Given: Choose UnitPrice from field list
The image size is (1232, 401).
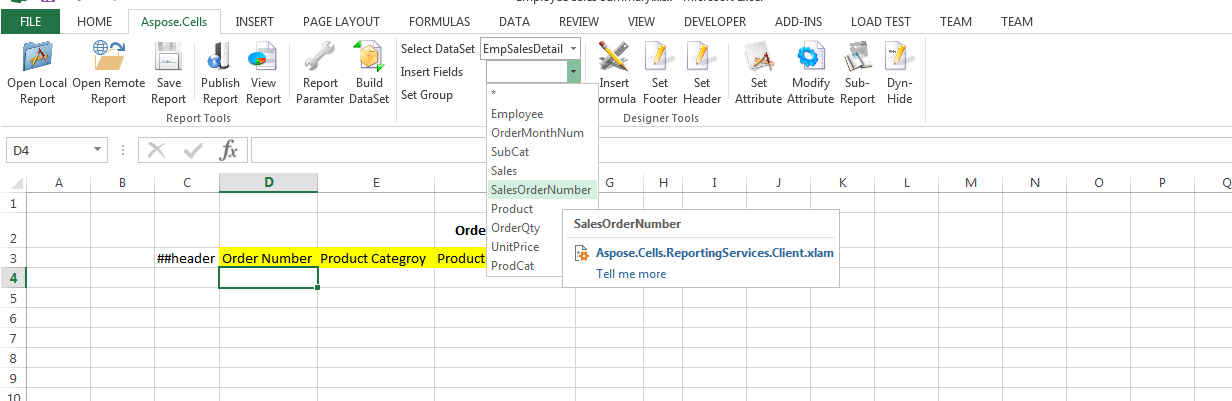Looking at the screenshot, I should pyautogui.click(x=542, y=247).
